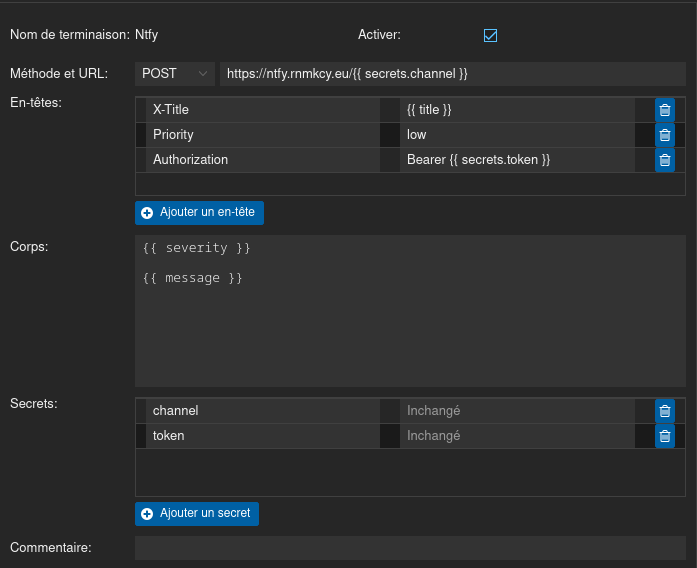Click Ajouter un en-tête button
The width and height of the screenshot is (697, 568).
coord(199,213)
